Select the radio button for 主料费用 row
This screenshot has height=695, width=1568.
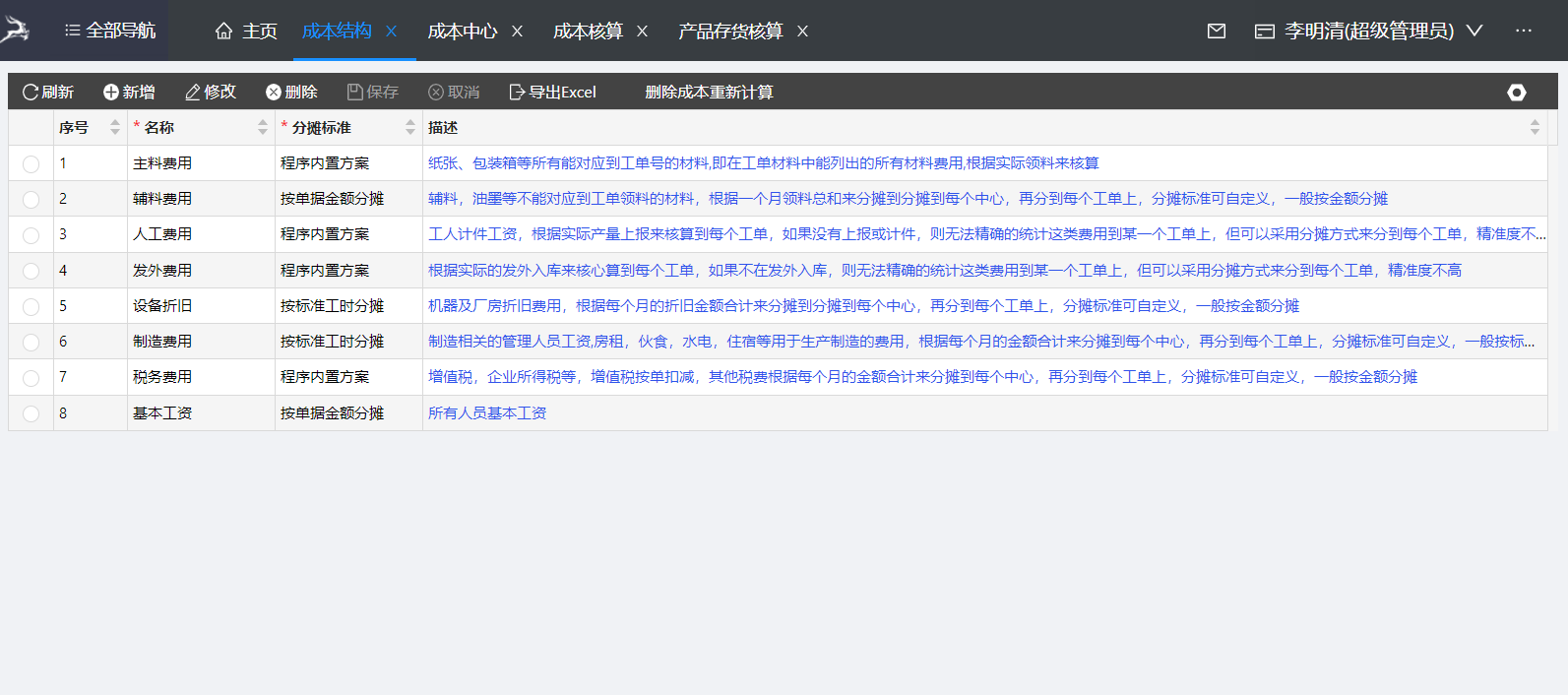point(31,164)
